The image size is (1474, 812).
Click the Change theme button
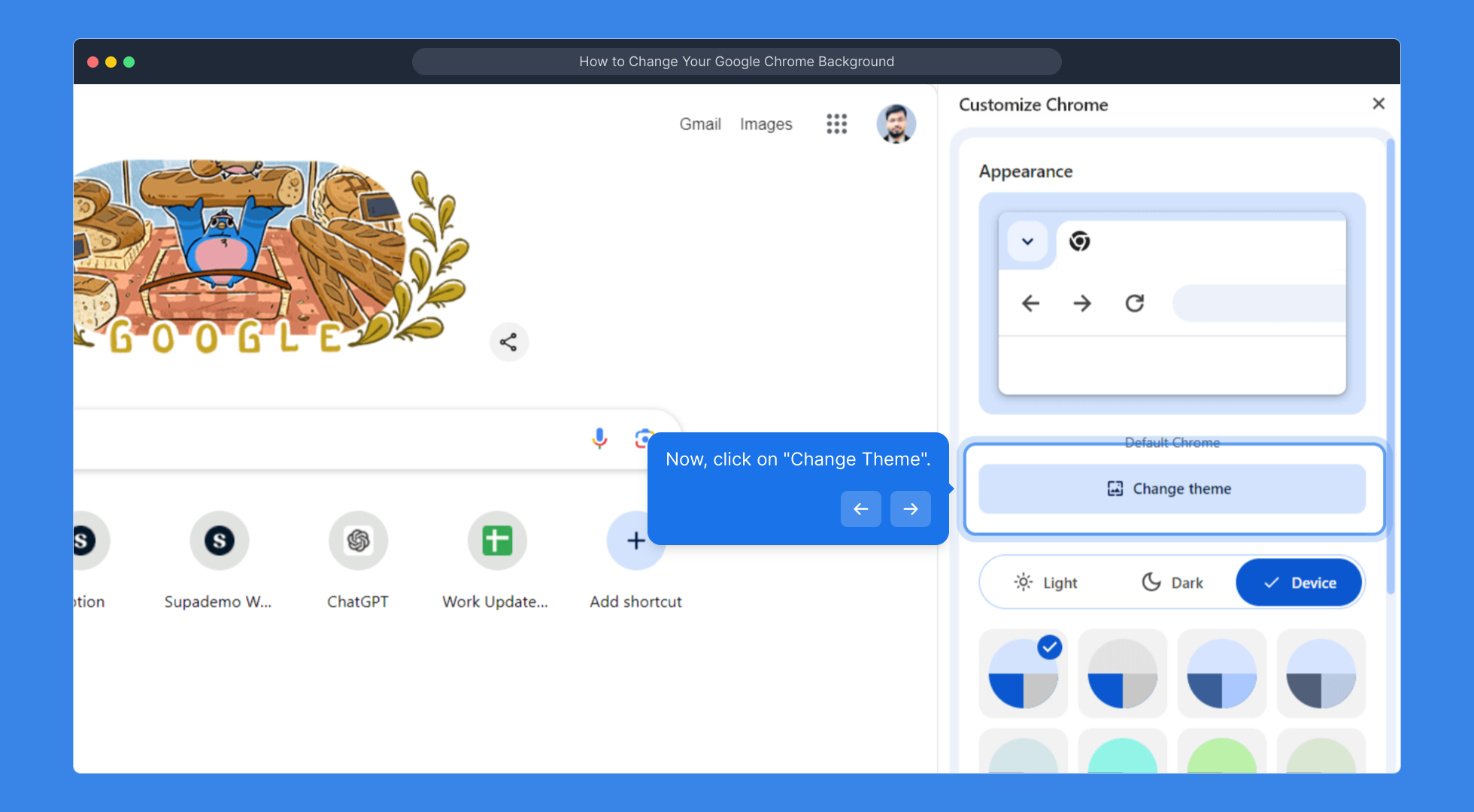1172,489
